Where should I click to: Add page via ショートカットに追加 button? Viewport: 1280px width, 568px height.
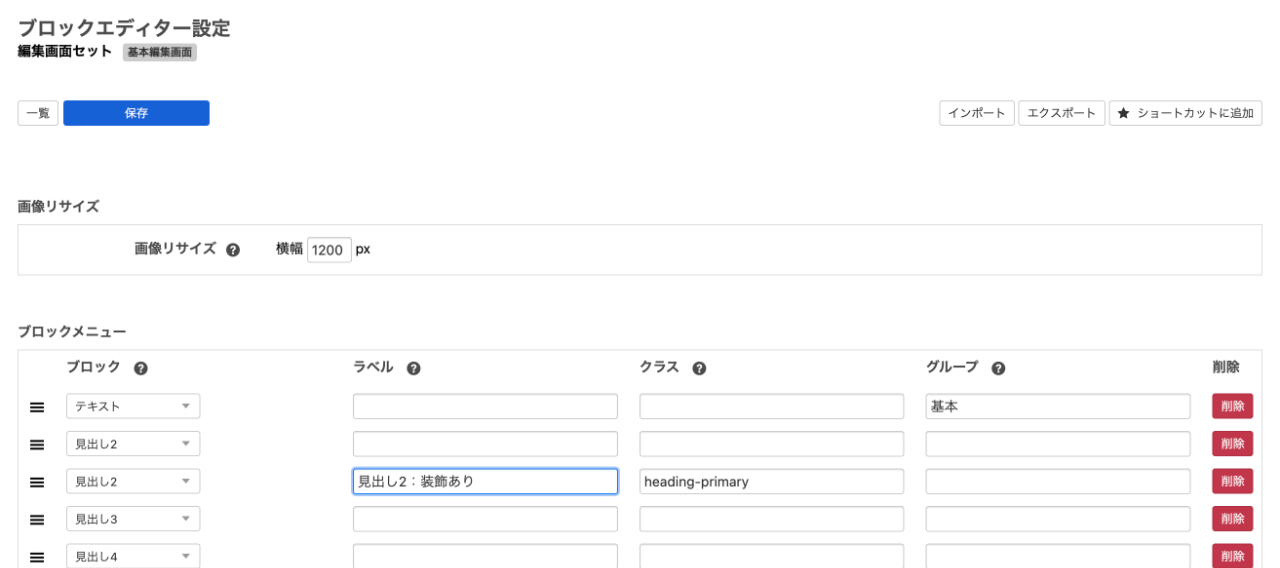coord(1185,113)
